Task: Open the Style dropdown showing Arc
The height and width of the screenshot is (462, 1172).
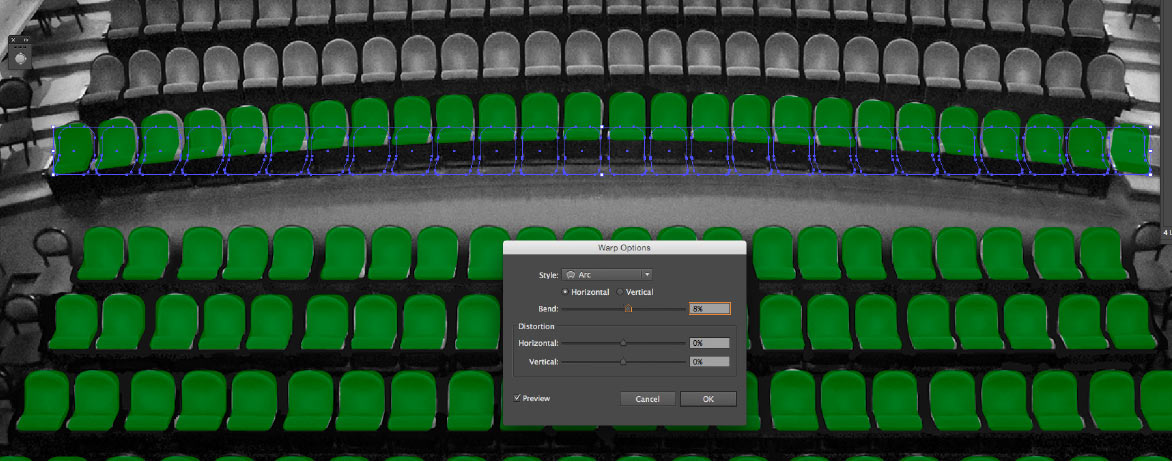Action: (606, 273)
